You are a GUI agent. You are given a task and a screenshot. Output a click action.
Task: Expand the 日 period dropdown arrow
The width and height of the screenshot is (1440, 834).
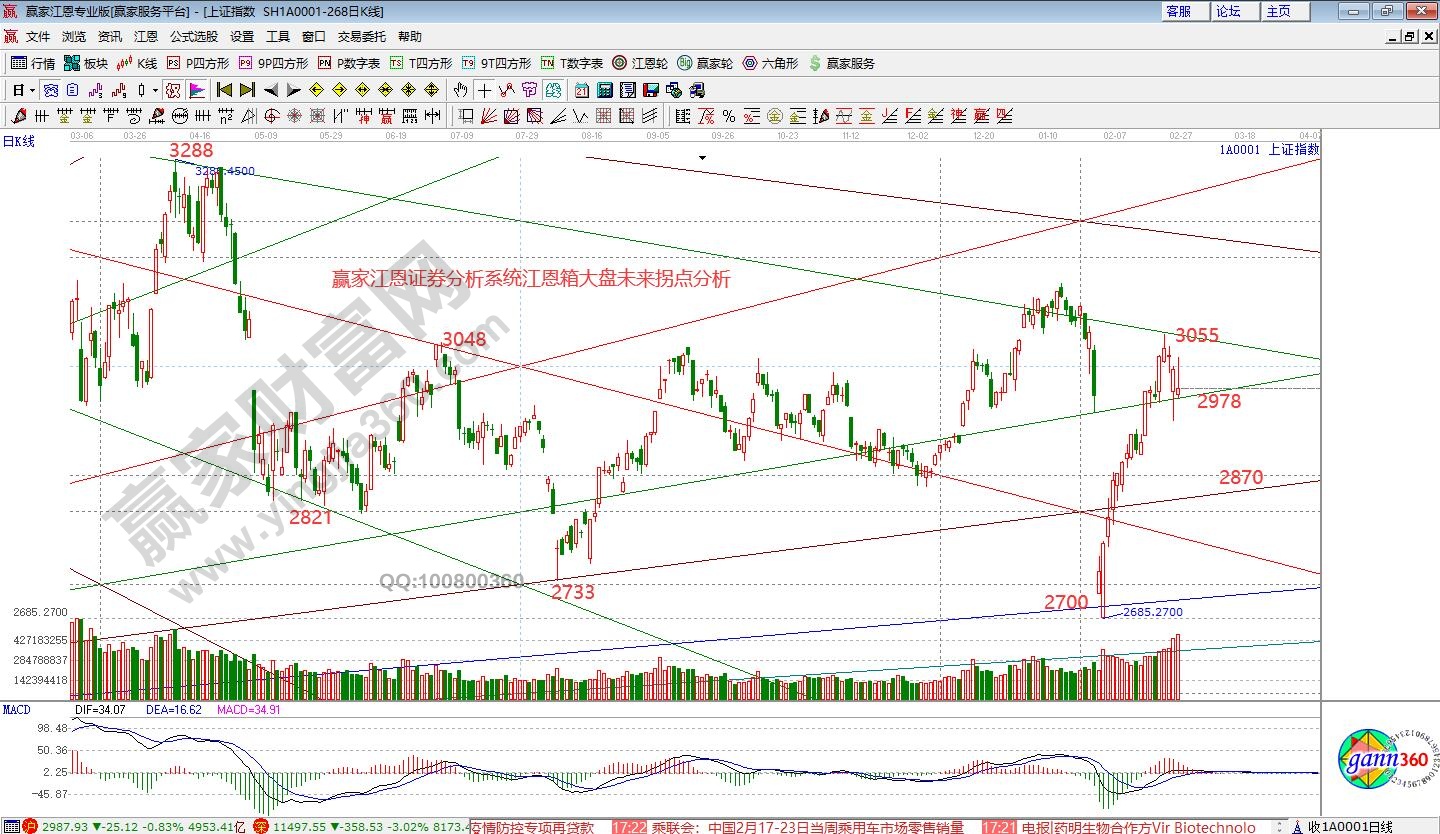click(x=32, y=90)
